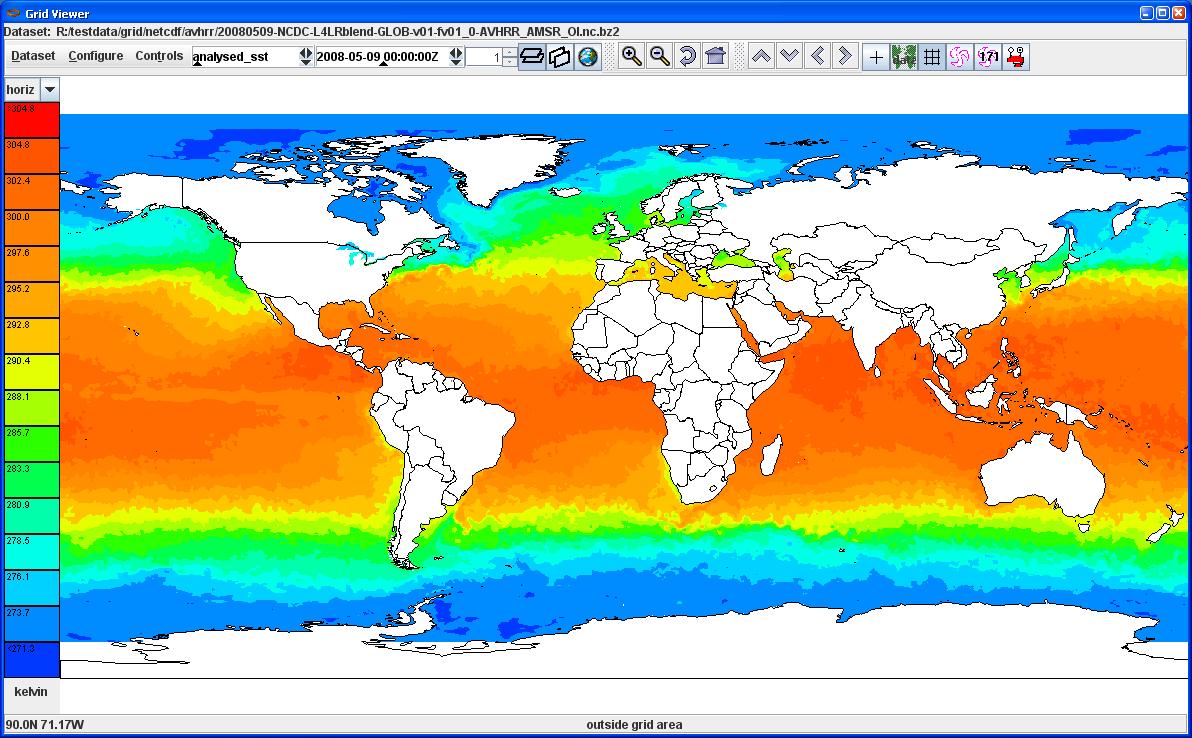This screenshot has width=1192, height=738.
Task: Click the refresh/redraw arrow icon
Action: tap(687, 56)
